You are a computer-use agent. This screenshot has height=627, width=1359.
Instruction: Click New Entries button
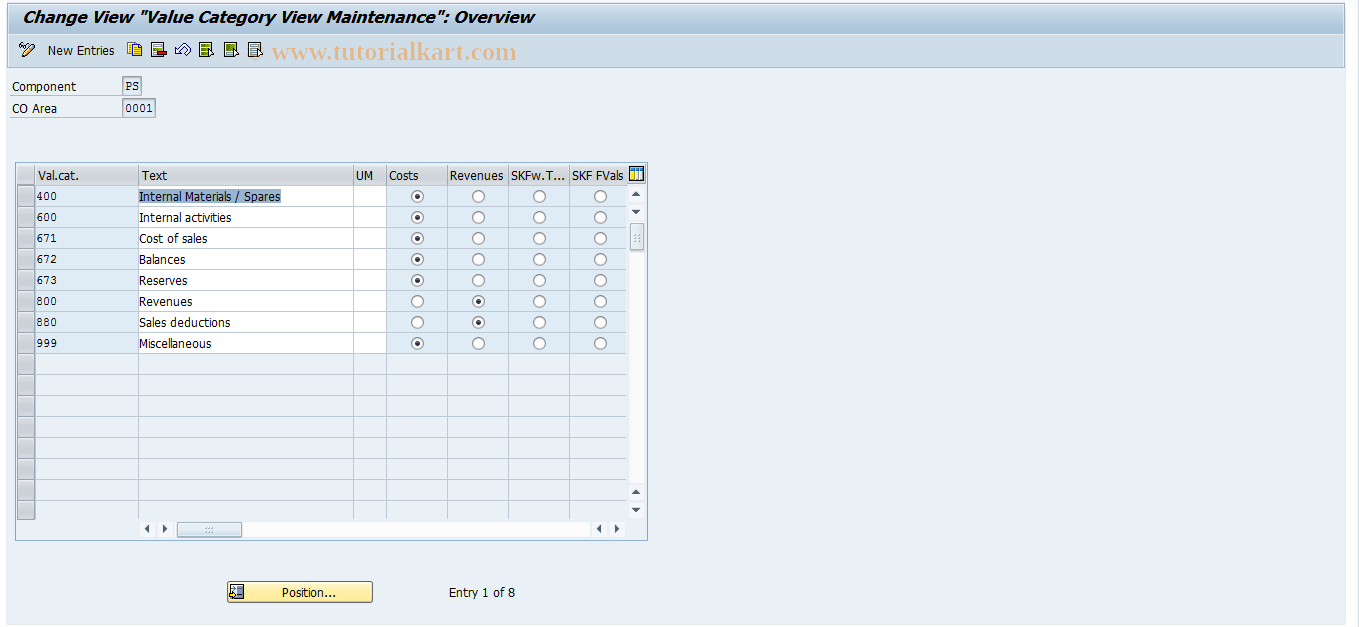pos(81,50)
